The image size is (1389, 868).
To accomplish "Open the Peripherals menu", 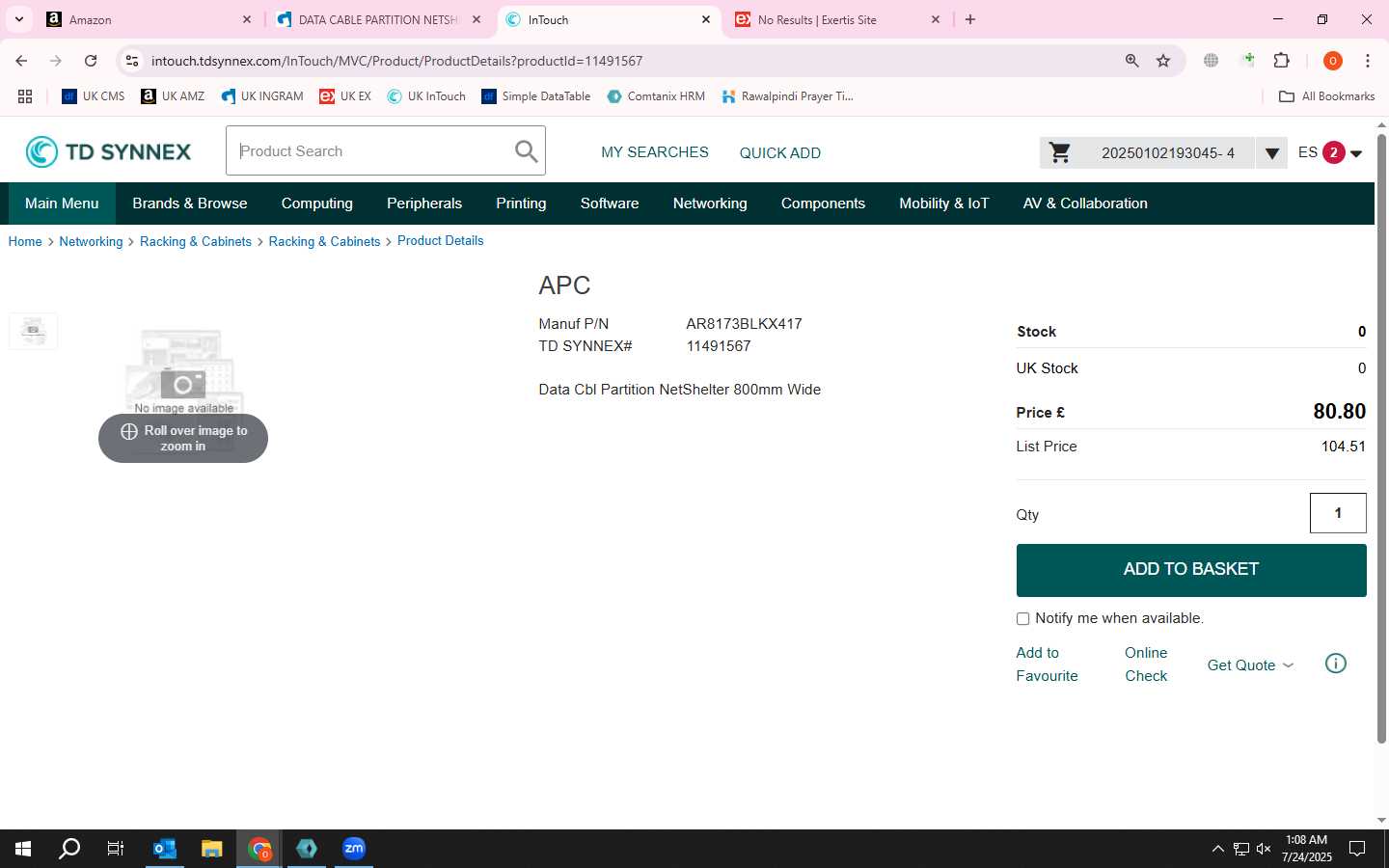I will [x=424, y=203].
